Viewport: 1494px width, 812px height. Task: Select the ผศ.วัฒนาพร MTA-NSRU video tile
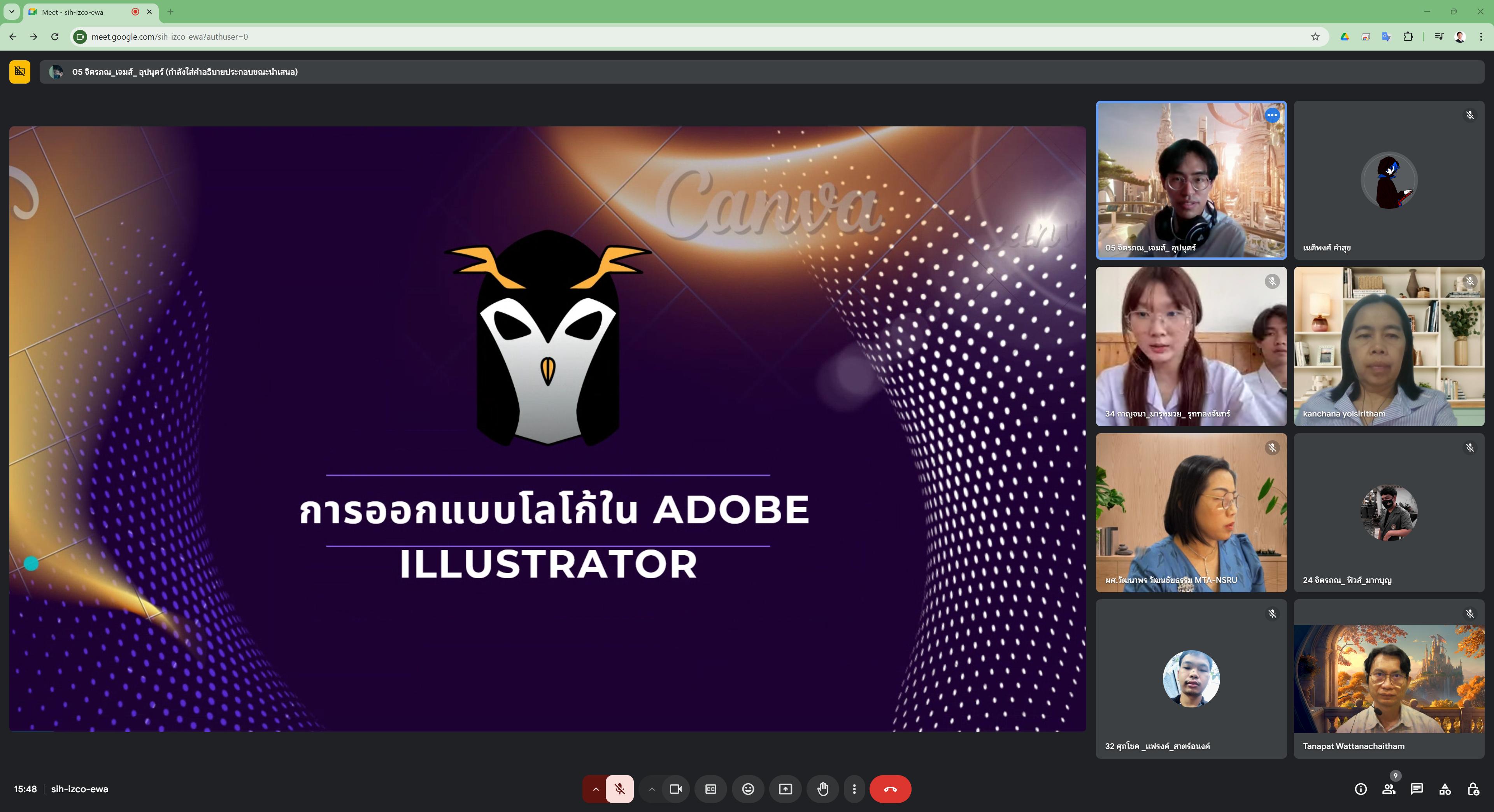tap(1191, 513)
